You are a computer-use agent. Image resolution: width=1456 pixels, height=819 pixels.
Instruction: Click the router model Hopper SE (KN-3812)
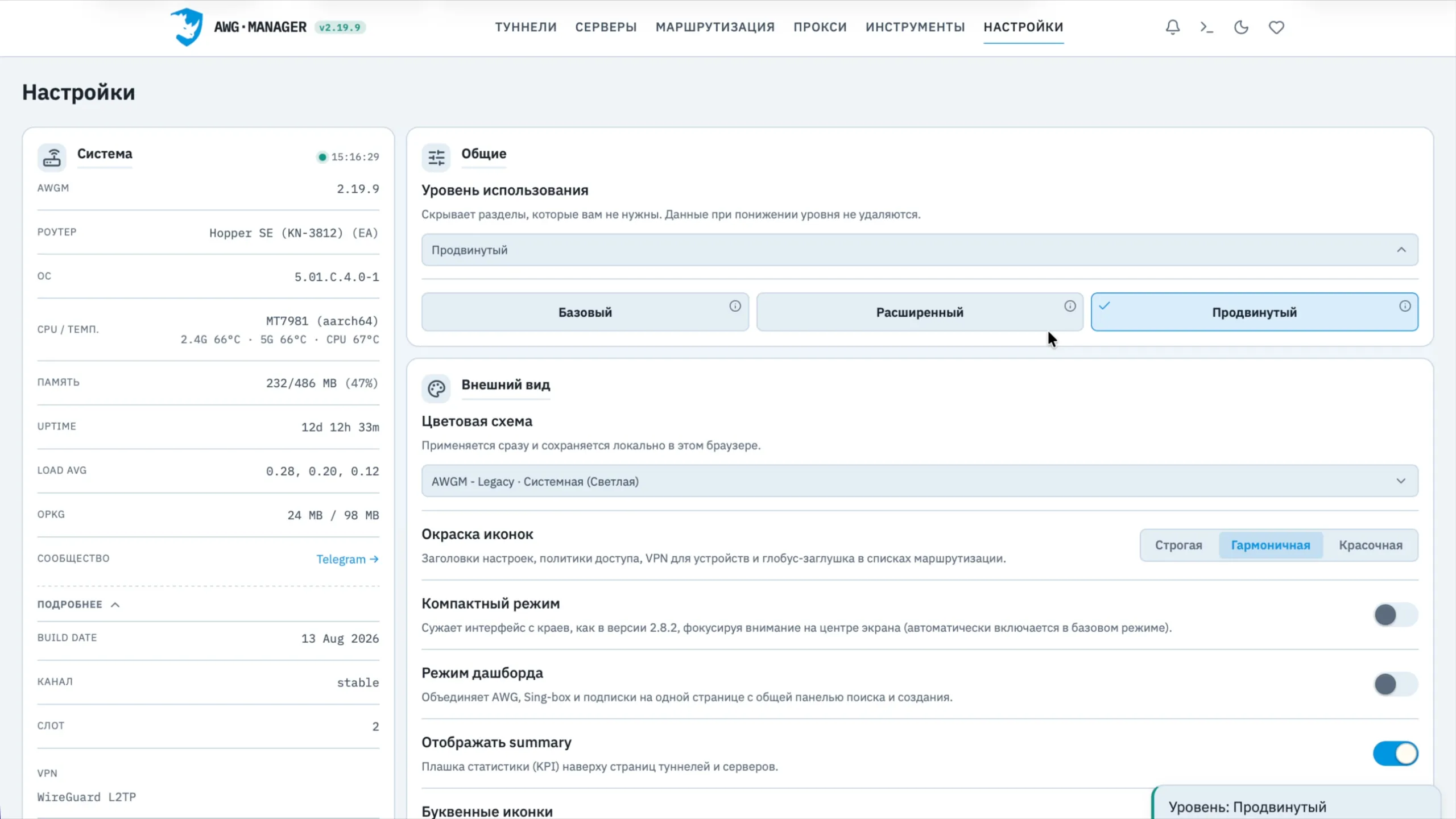point(293,233)
